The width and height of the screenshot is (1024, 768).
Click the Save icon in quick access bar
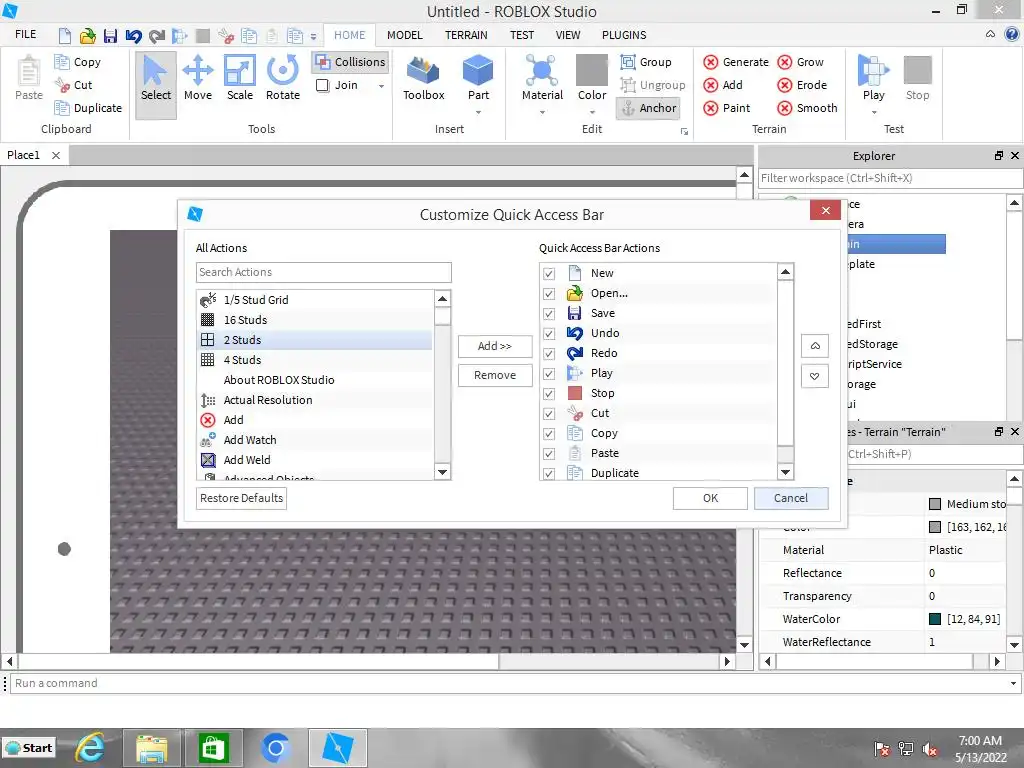point(110,35)
